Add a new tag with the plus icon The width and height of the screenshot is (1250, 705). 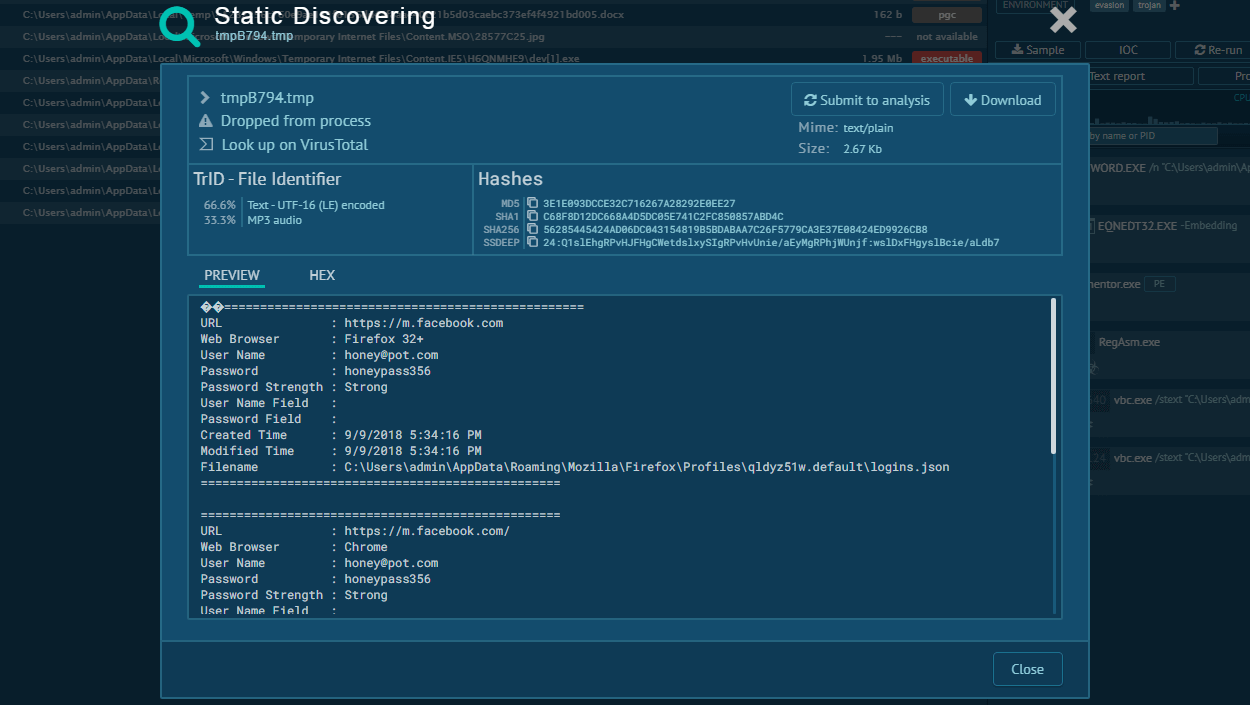click(x=1175, y=6)
